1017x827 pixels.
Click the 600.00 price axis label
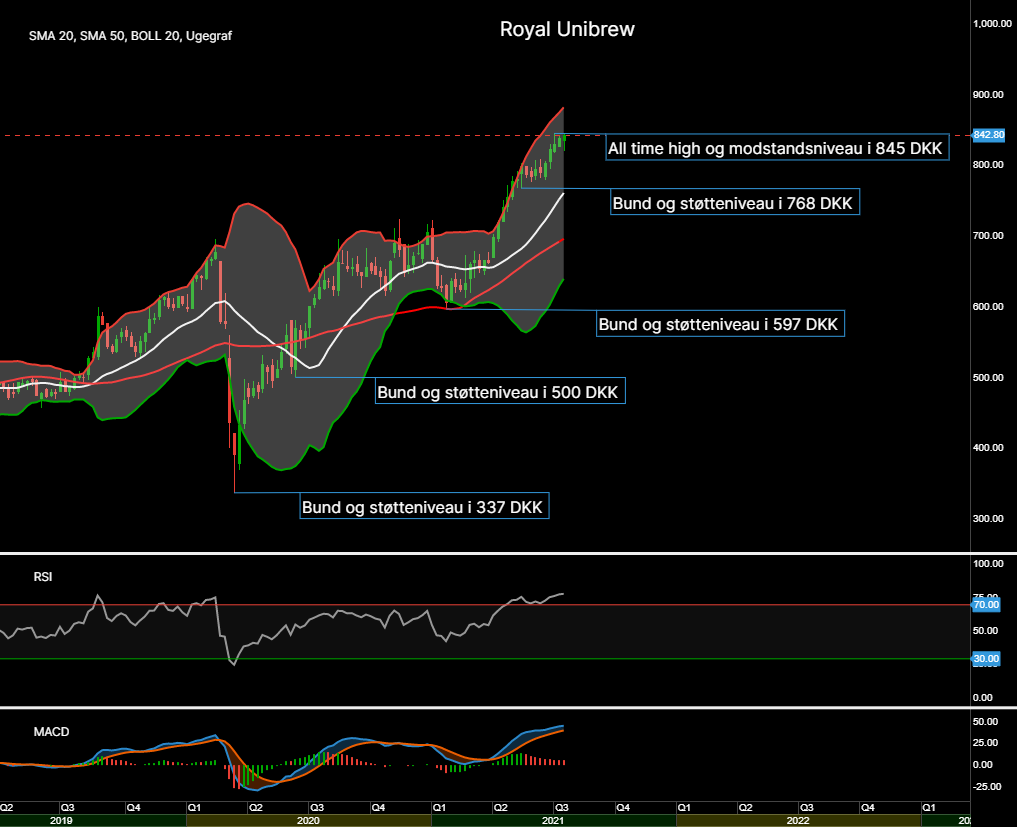coord(988,306)
